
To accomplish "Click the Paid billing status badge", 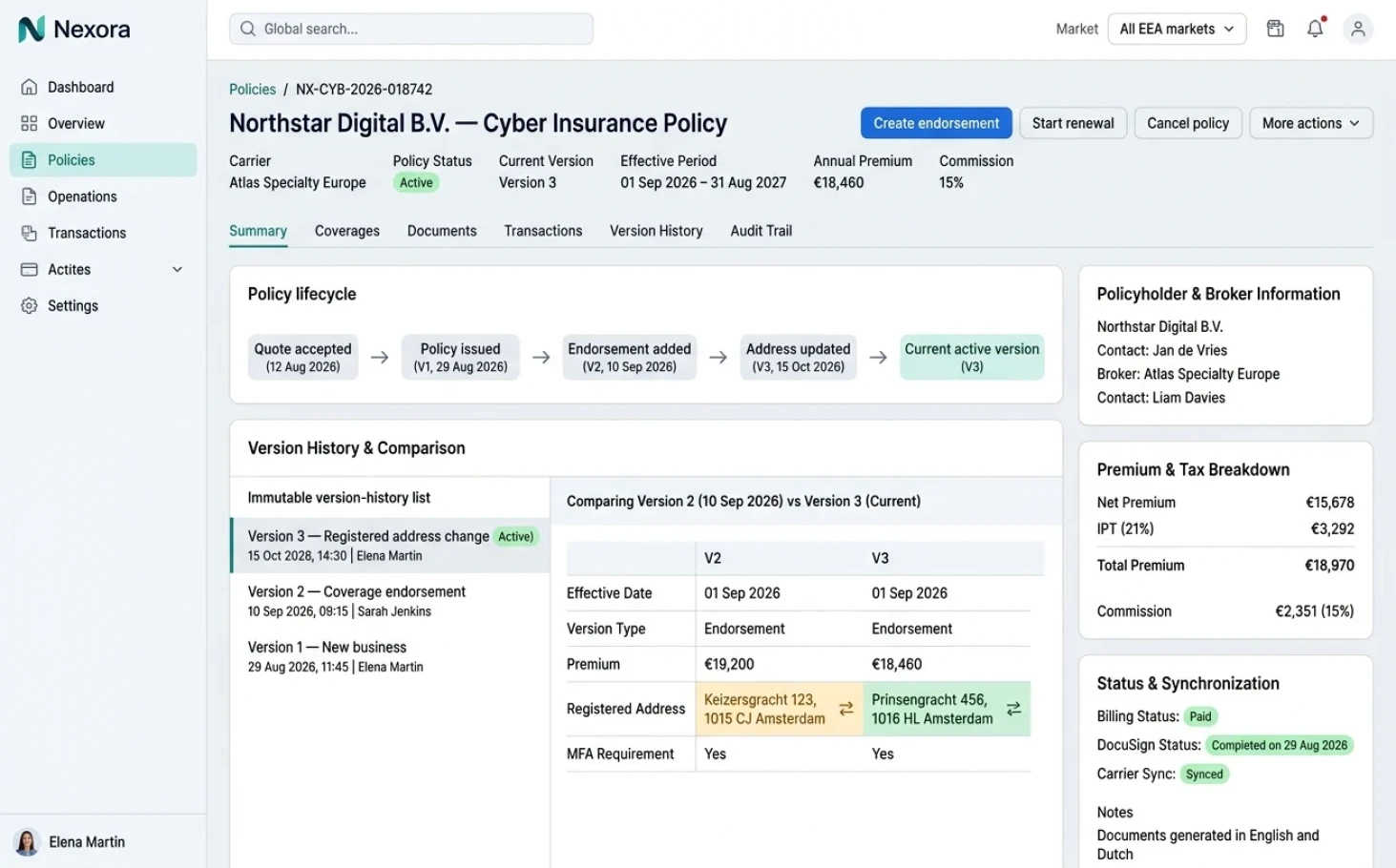I will pos(1200,716).
